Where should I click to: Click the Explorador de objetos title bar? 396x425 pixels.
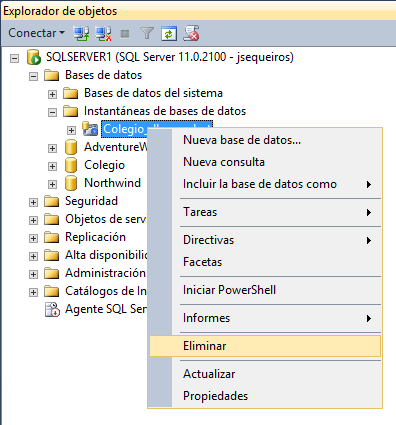click(x=198, y=11)
